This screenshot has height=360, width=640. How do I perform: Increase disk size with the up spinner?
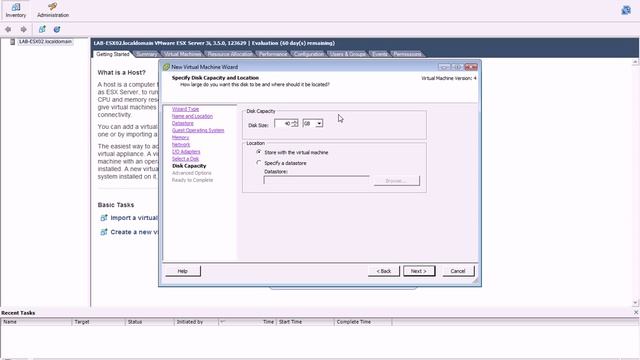pos(295,121)
